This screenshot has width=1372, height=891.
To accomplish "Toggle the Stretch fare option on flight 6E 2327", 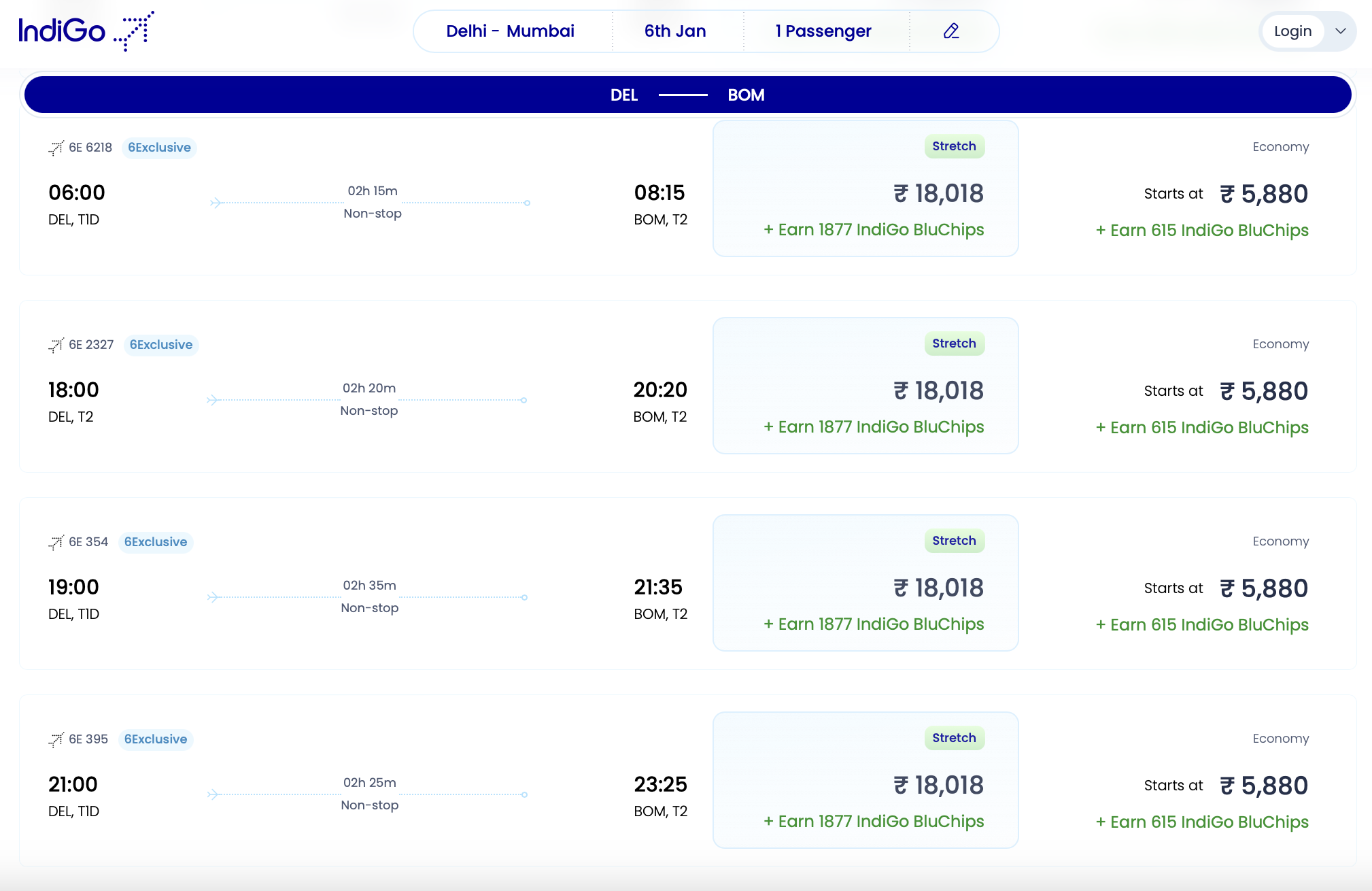I will pos(865,386).
